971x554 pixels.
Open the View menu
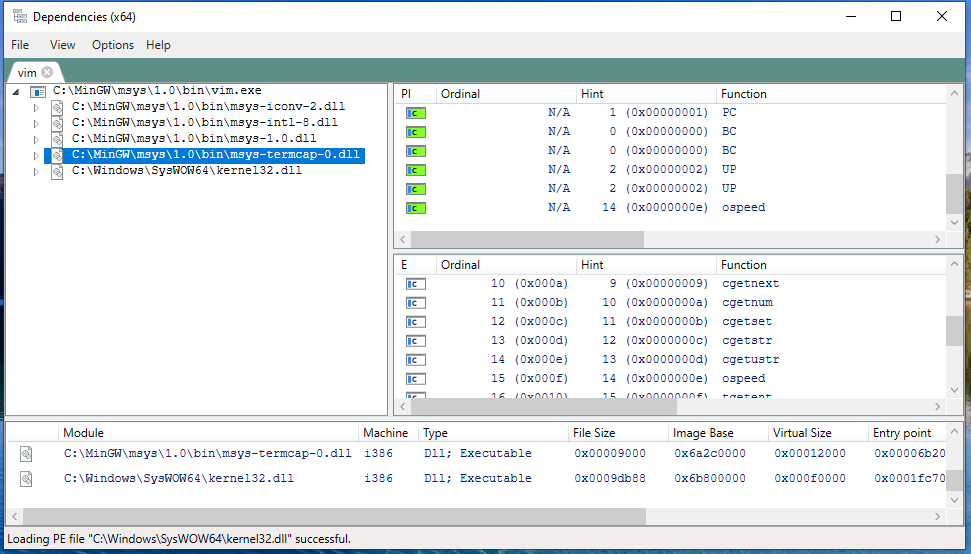[62, 45]
